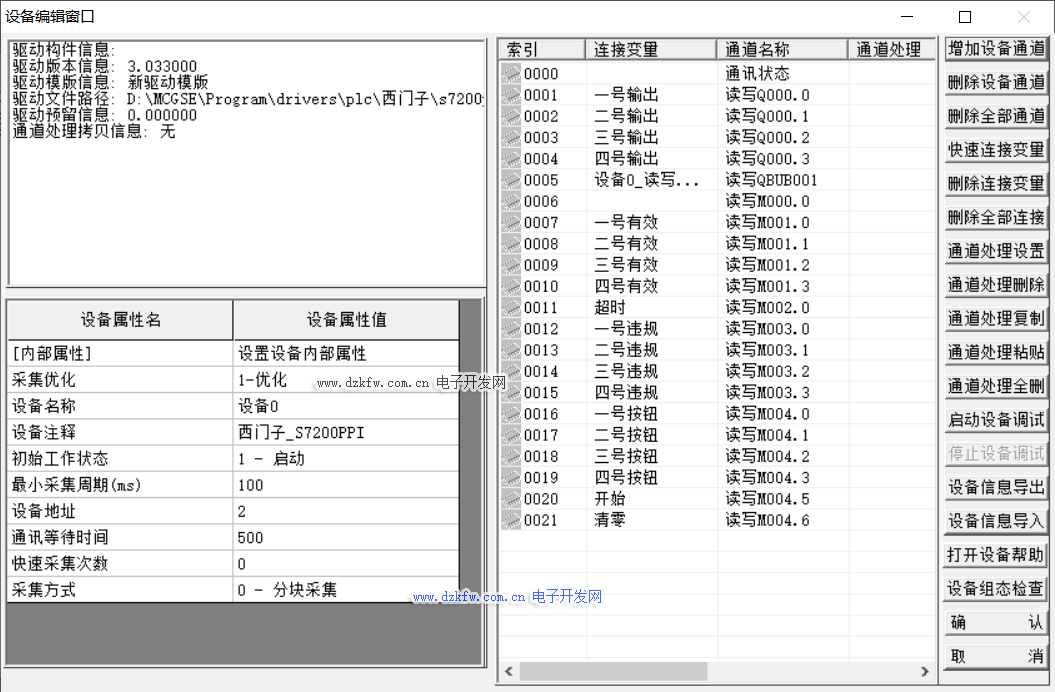
Task: Click the icon of row 0012 一号违规
Action: pos(511,329)
